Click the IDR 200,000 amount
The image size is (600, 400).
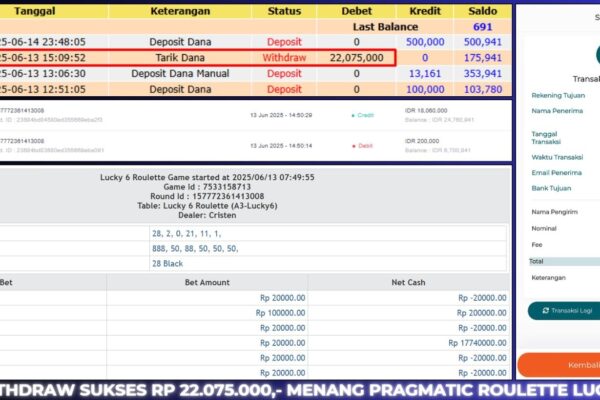coord(422,141)
